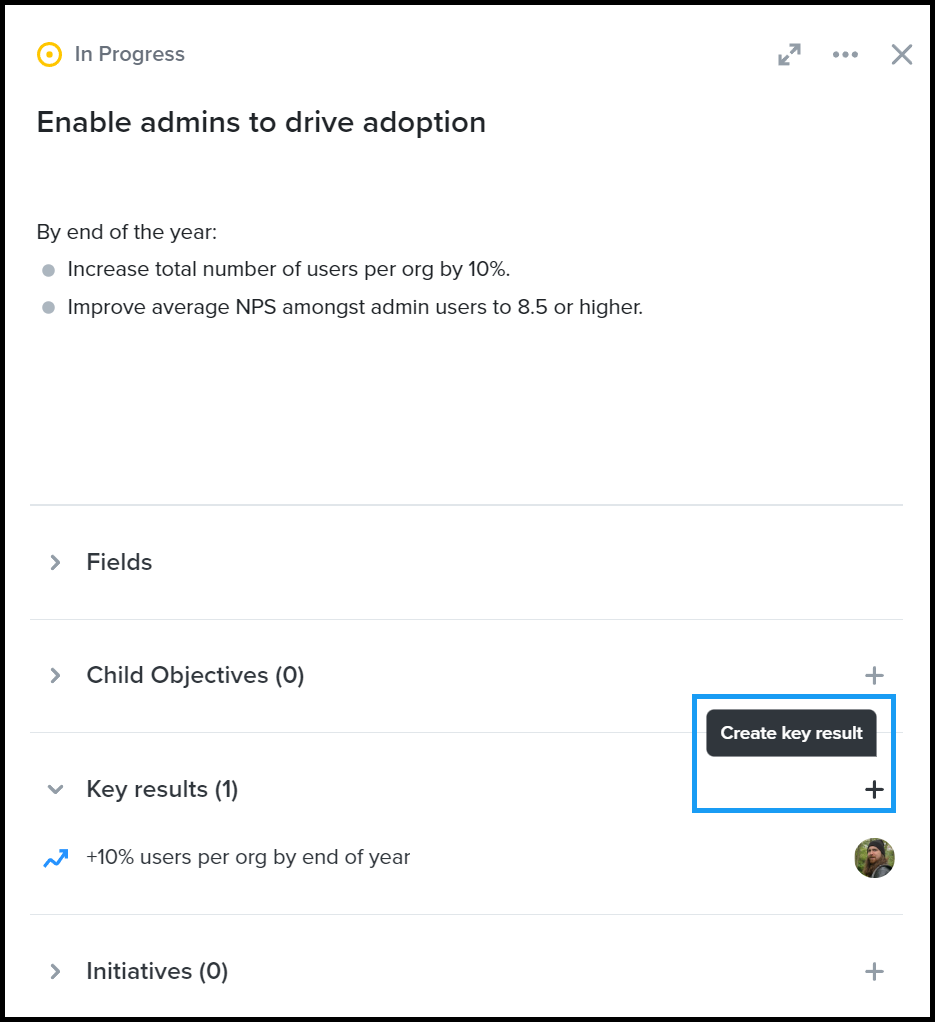The image size is (935, 1022).
Task: Open the more options ellipsis menu
Action: point(845,55)
